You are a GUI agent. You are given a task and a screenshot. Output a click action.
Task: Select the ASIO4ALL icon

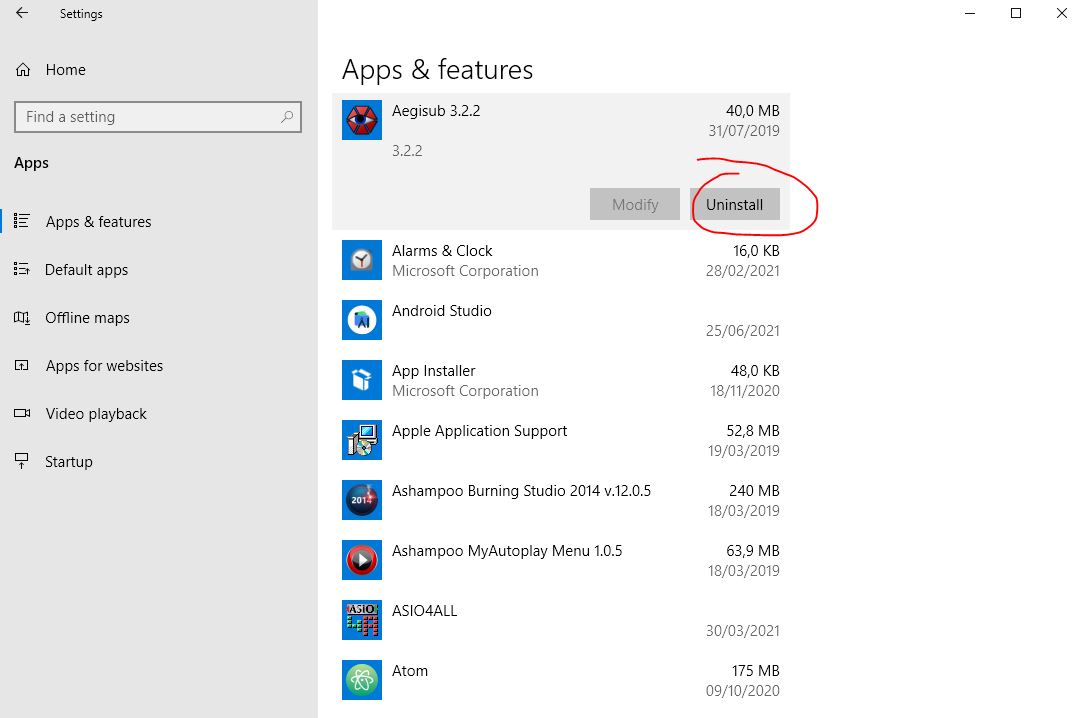(361, 620)
